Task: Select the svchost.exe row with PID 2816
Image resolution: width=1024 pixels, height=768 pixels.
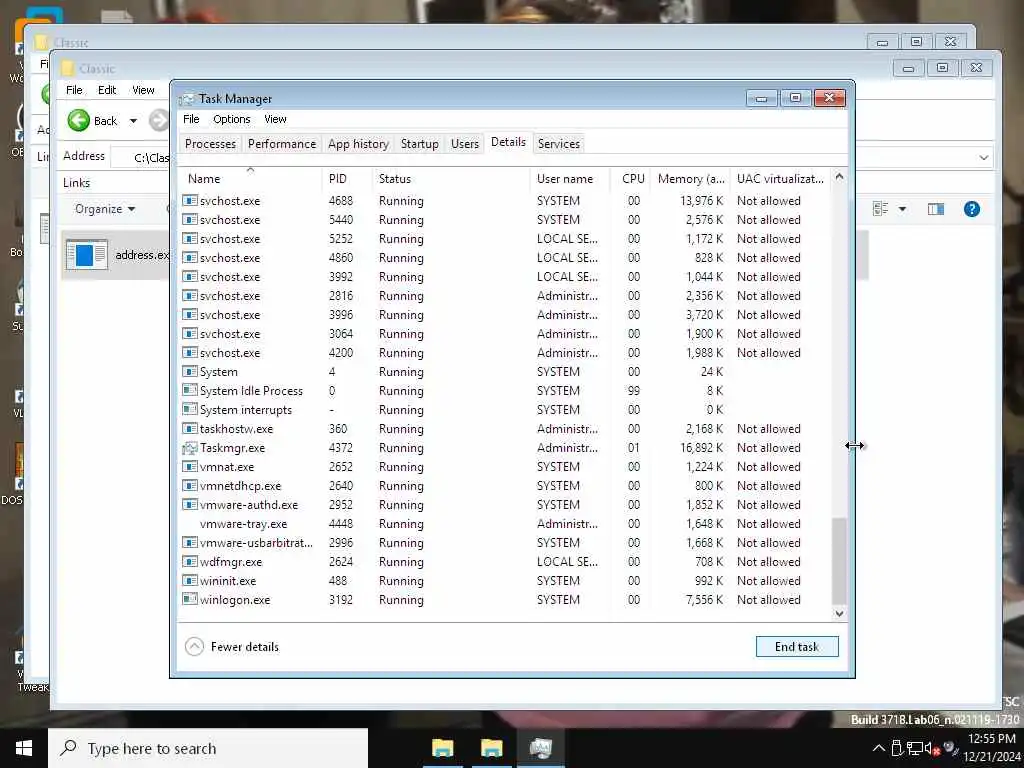Action: pyautogui.click(x=504, y=296)
